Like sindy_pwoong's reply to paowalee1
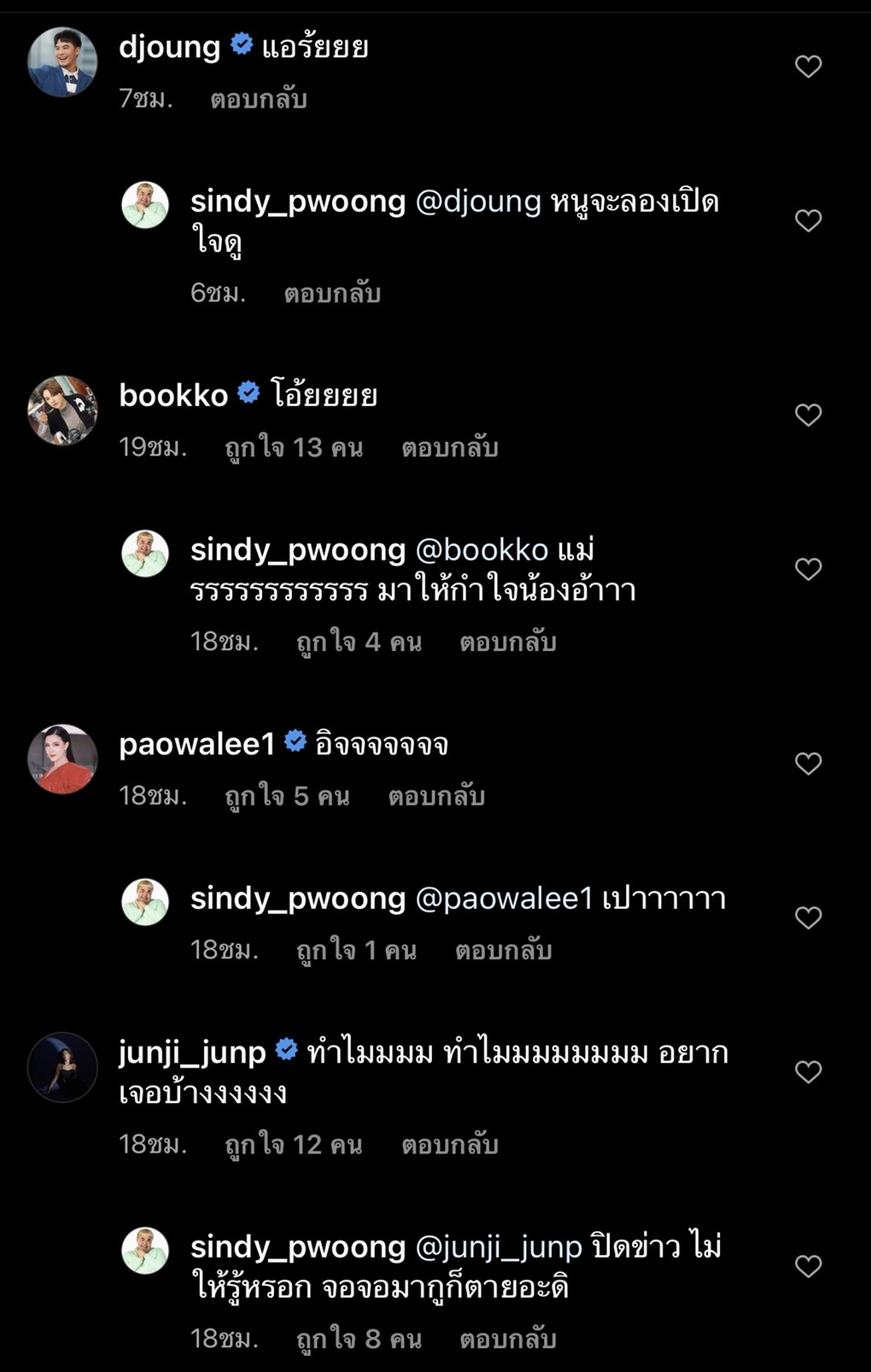 click(808, 918)
